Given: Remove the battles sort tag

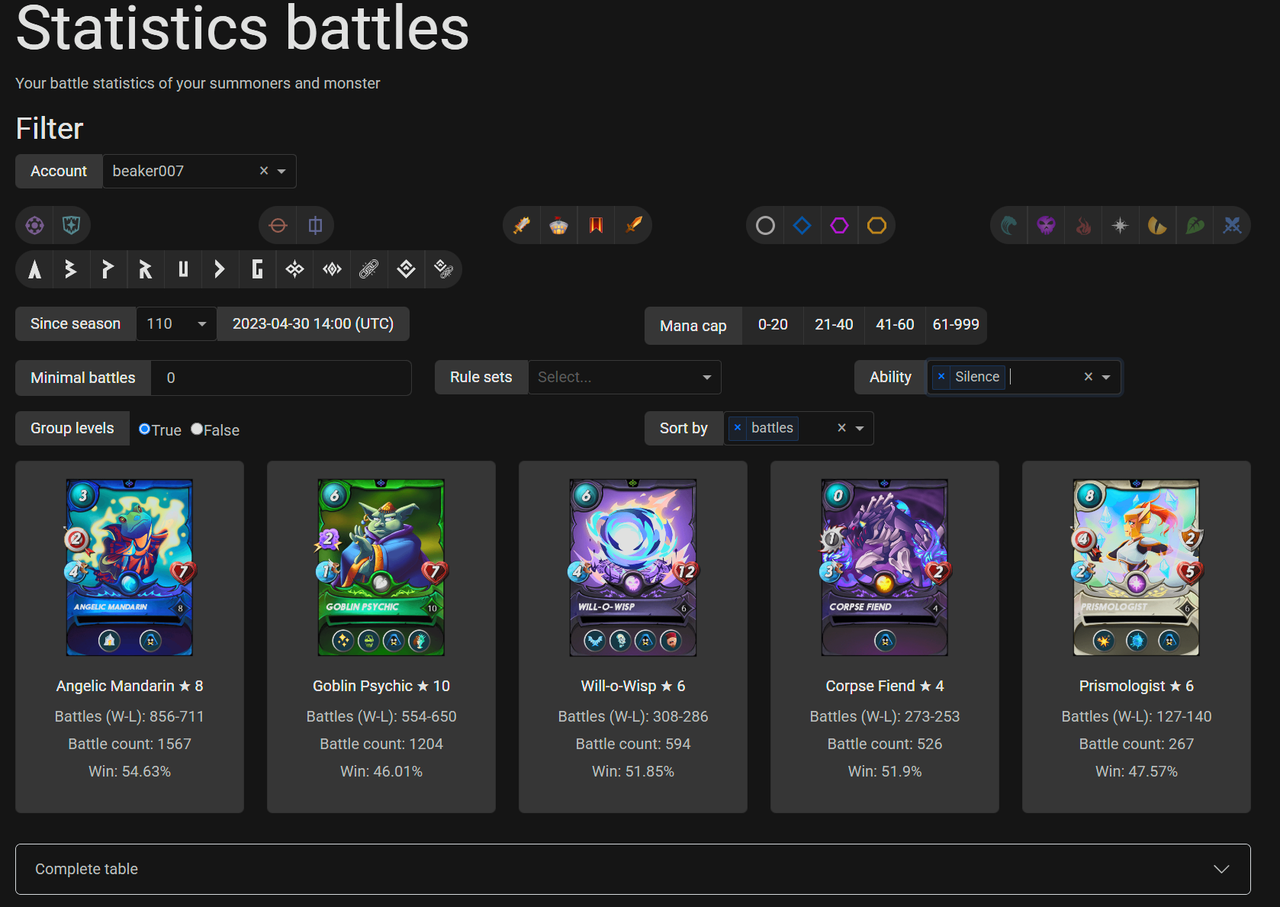Looking at the screenshot, I should [x=738, y=428].
